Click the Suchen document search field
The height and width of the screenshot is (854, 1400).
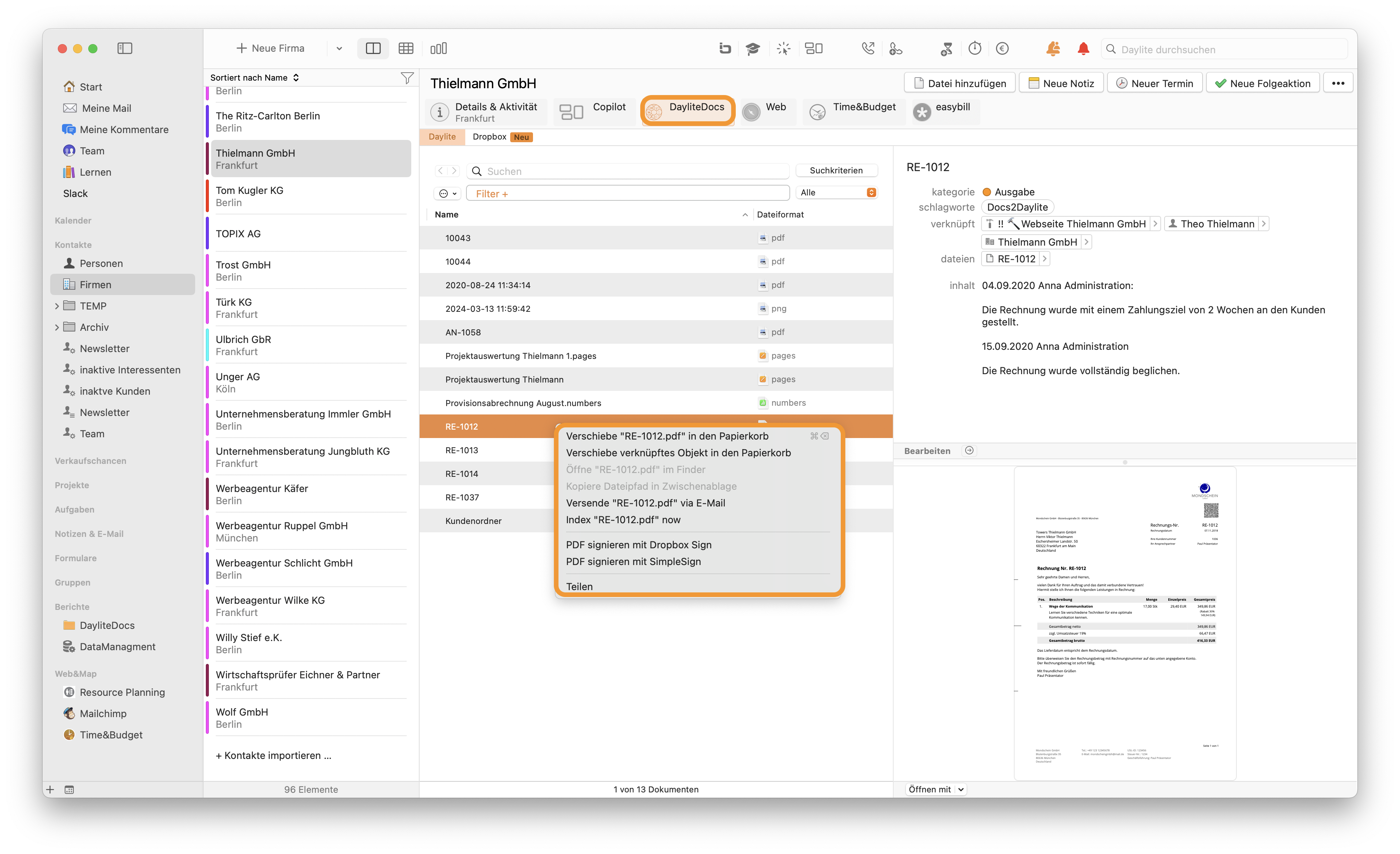click(x=628, y=171)
